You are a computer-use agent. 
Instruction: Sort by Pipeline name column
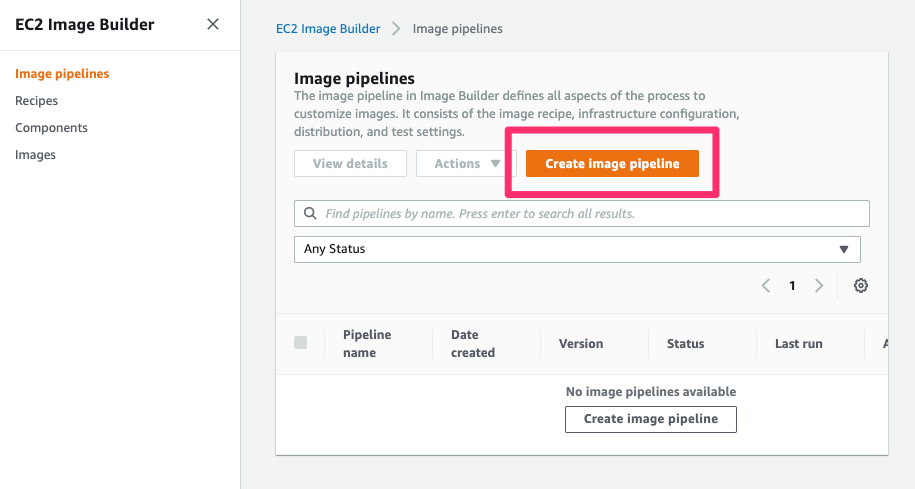point(367,344)
